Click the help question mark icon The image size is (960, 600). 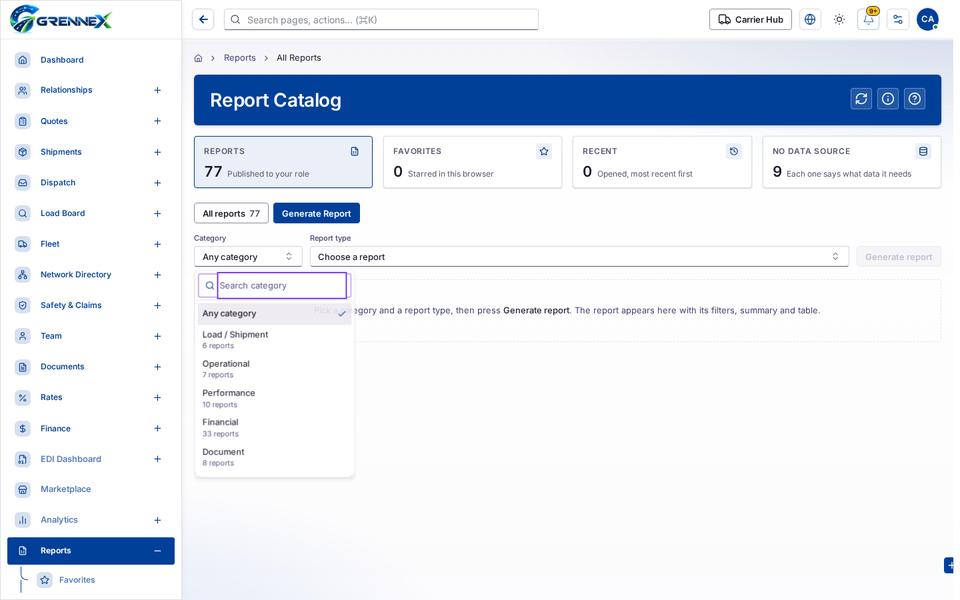(x=915, y=99)
